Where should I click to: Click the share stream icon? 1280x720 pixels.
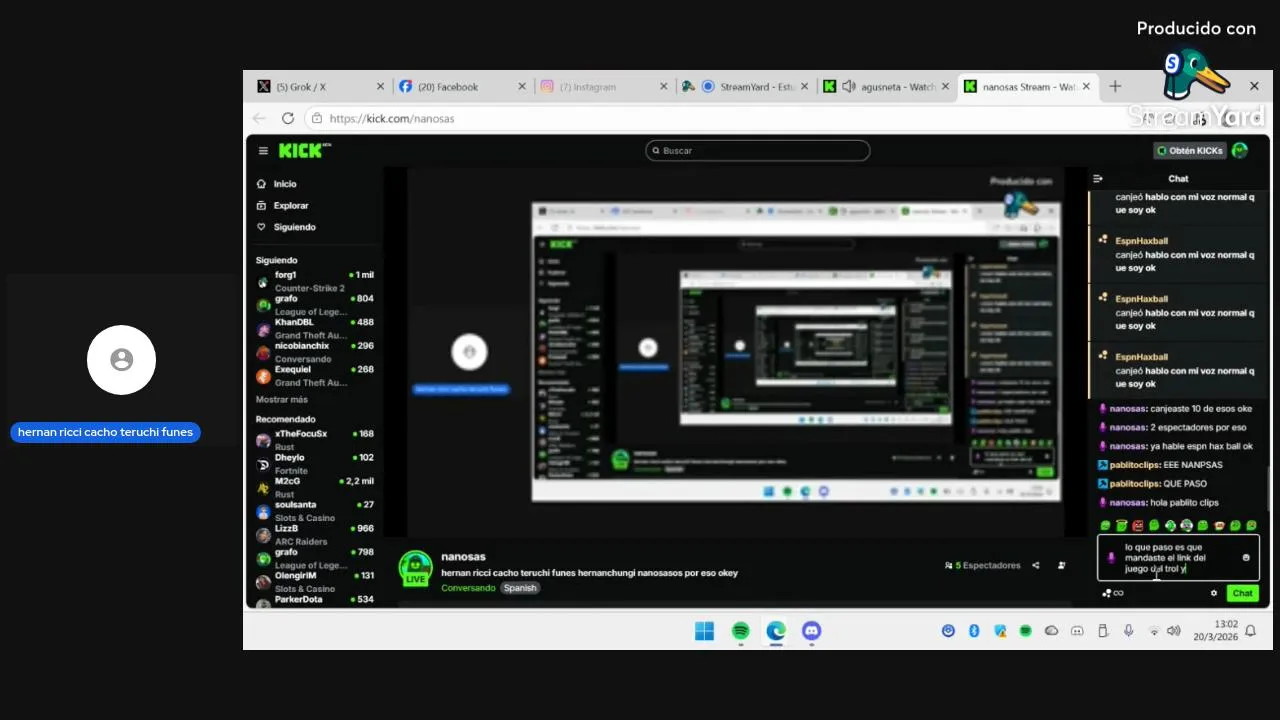click(x=1036, y=566)
